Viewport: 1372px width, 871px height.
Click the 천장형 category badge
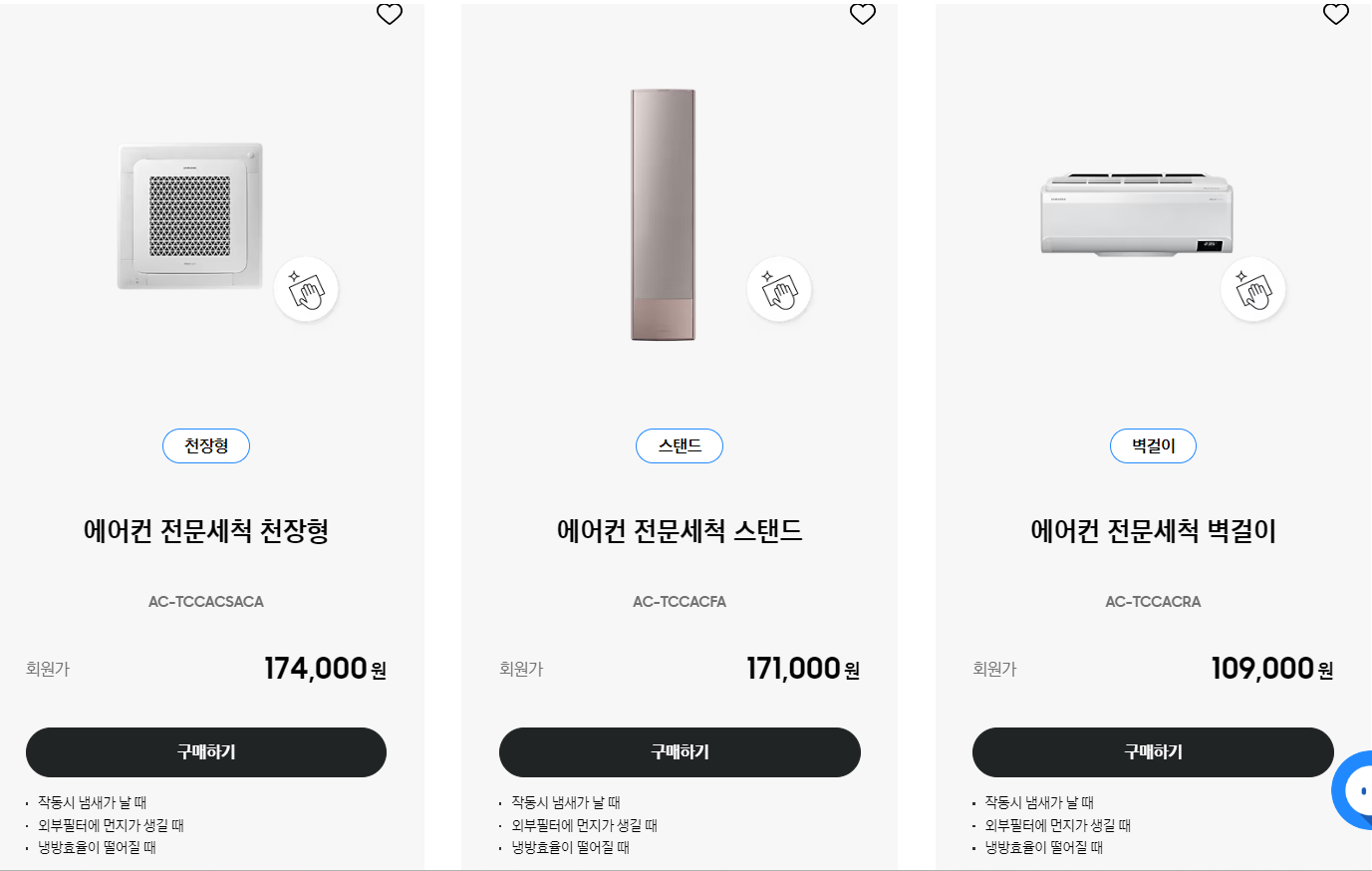[x=205, y=445]
